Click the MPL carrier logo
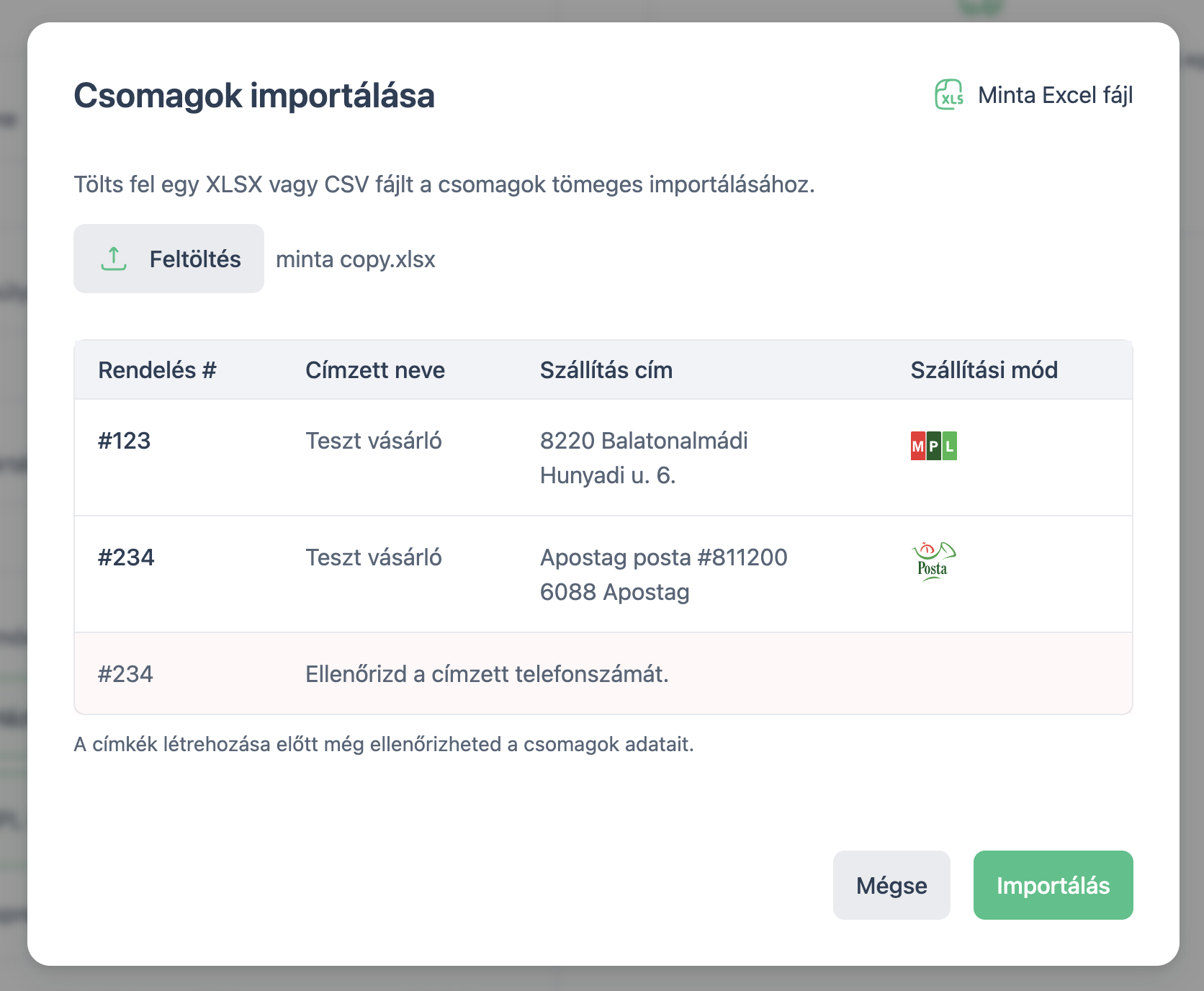 933,446
